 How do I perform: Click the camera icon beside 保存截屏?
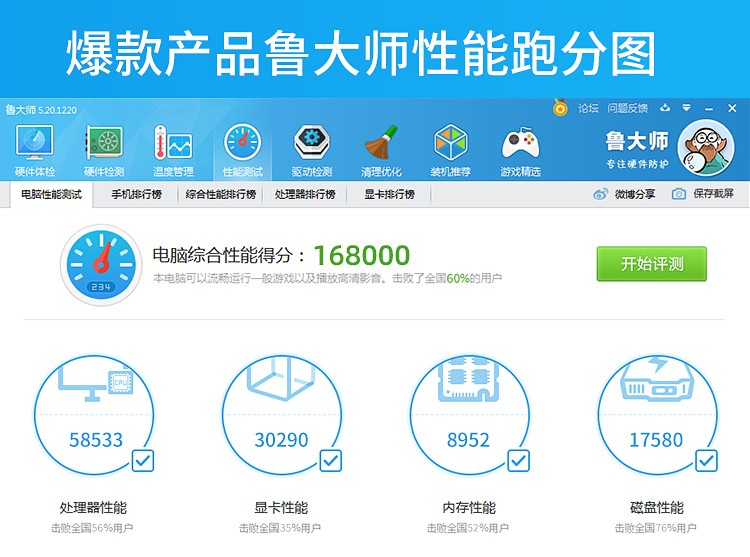pyautogui.click(x=678, y=194)
